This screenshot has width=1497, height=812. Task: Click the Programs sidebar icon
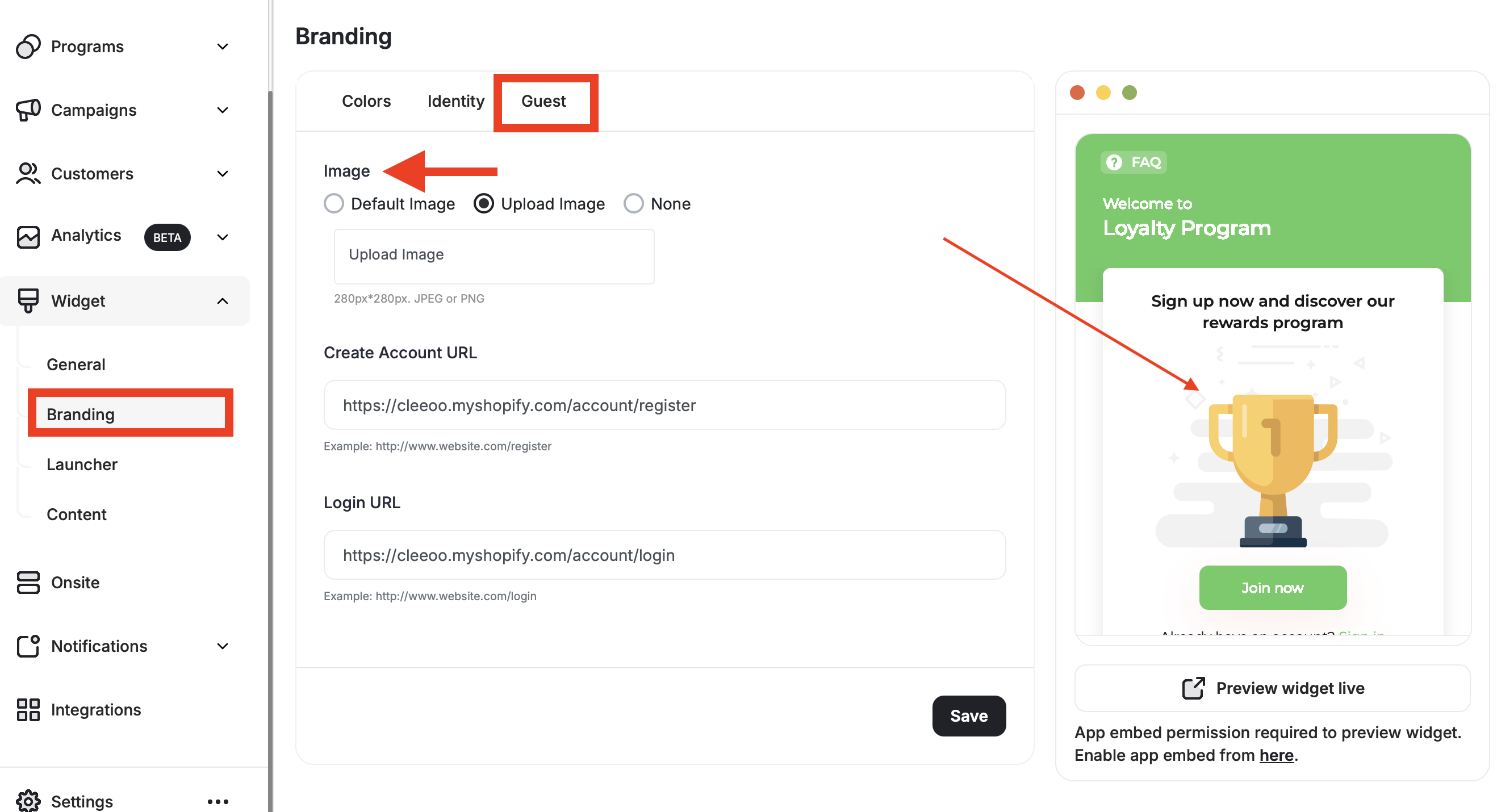click(x=28, y=46)
